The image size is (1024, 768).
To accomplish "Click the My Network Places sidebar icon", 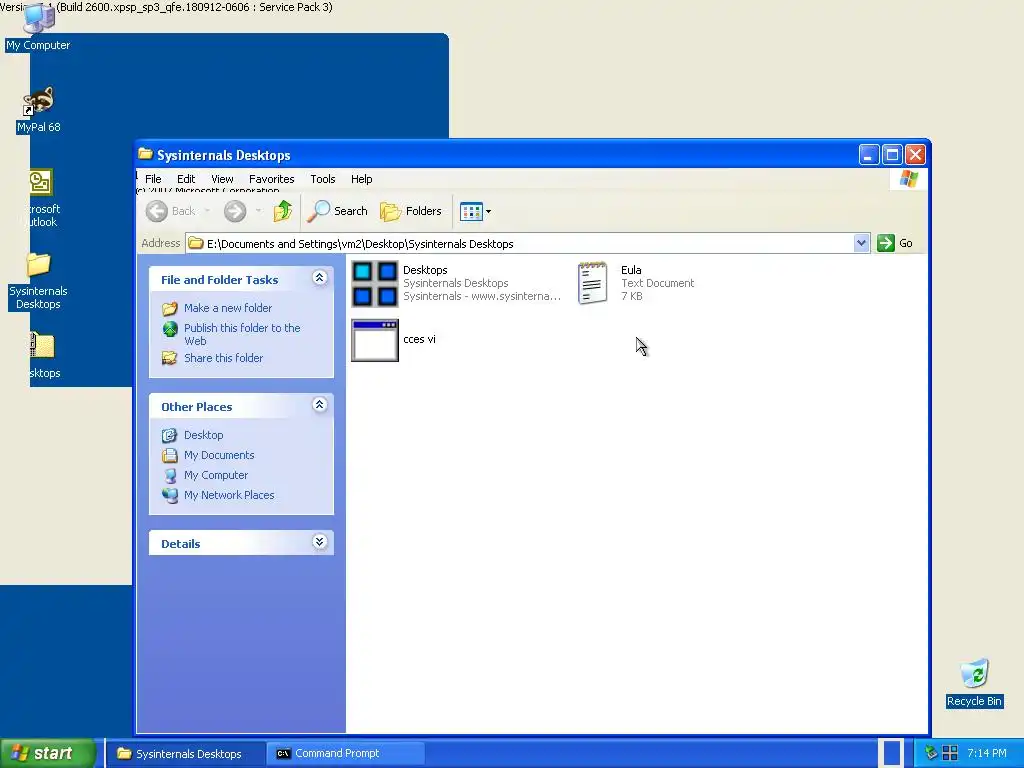I will [170, 495].
